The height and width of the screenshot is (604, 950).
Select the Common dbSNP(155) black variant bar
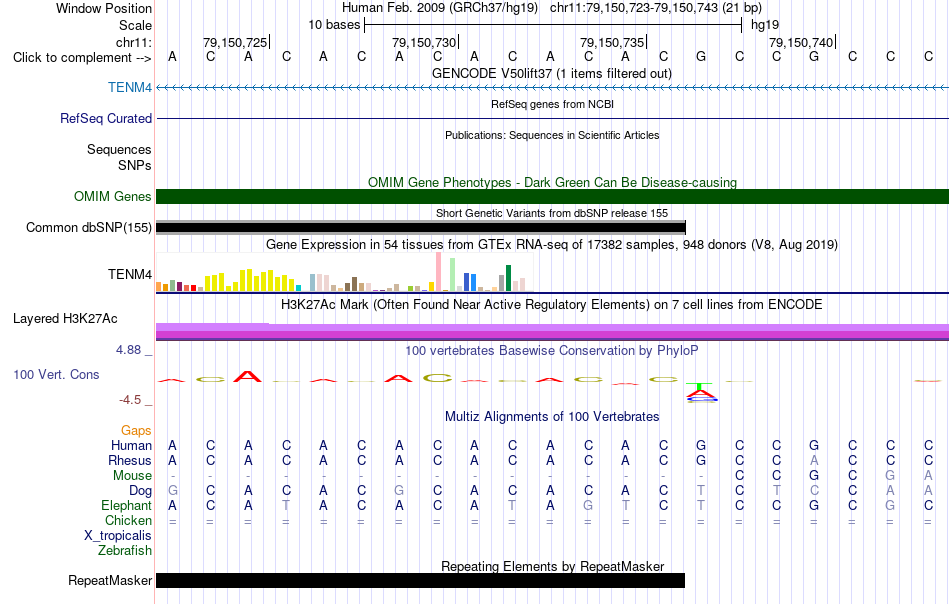[x=420, y=228]
